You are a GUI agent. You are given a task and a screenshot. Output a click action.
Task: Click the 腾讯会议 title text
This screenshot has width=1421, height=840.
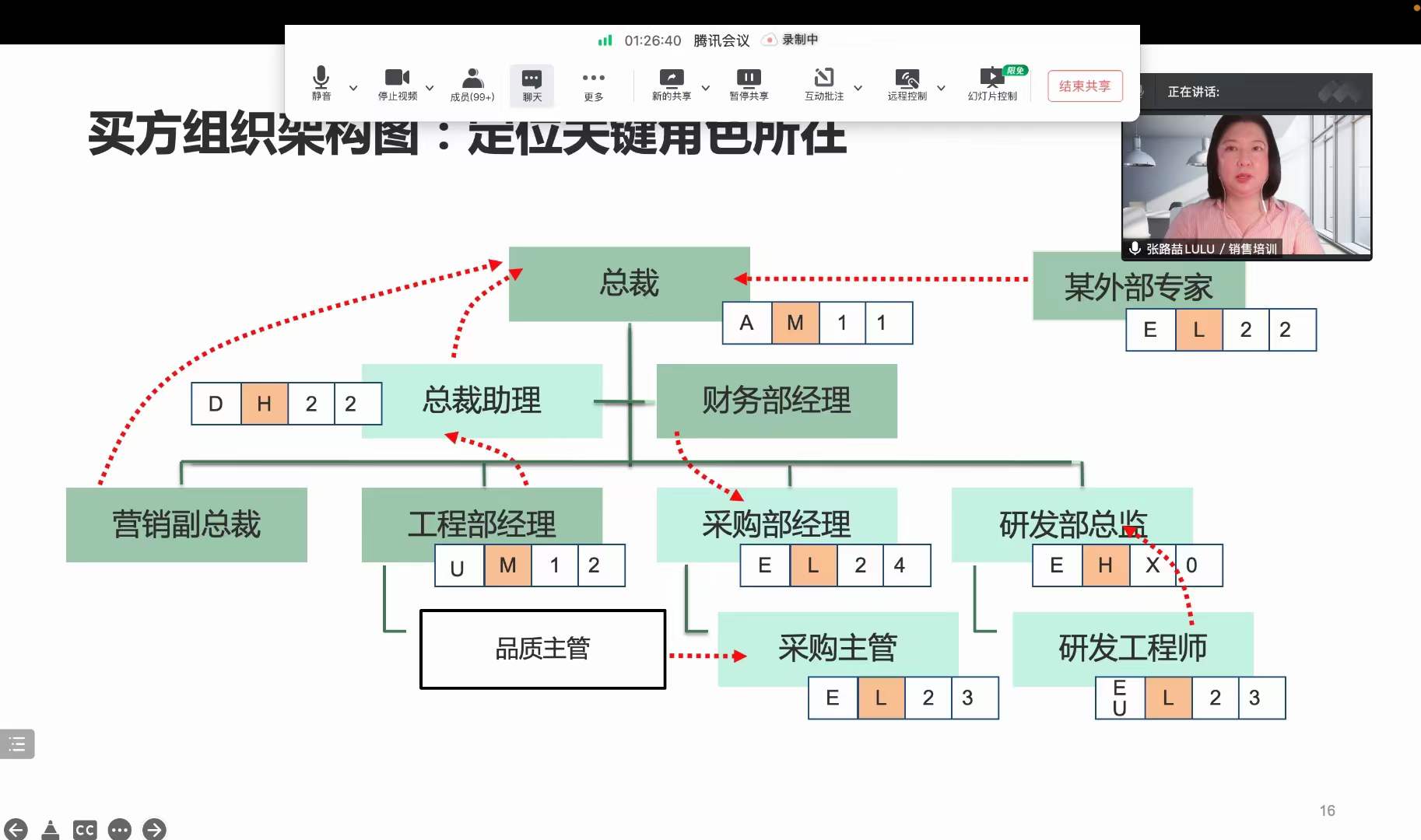click(721, 40)
